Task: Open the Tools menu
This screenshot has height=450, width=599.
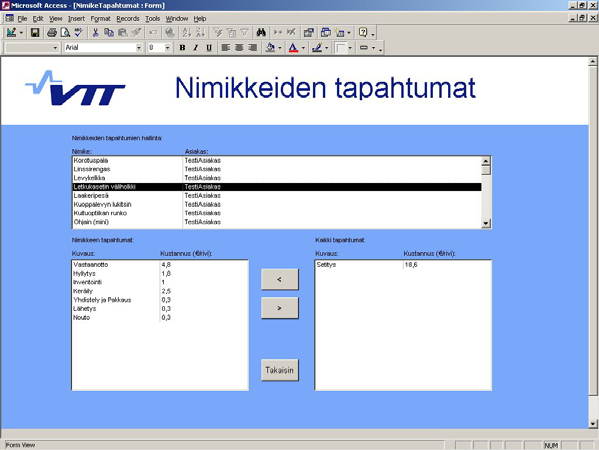Action: [152, 18]
